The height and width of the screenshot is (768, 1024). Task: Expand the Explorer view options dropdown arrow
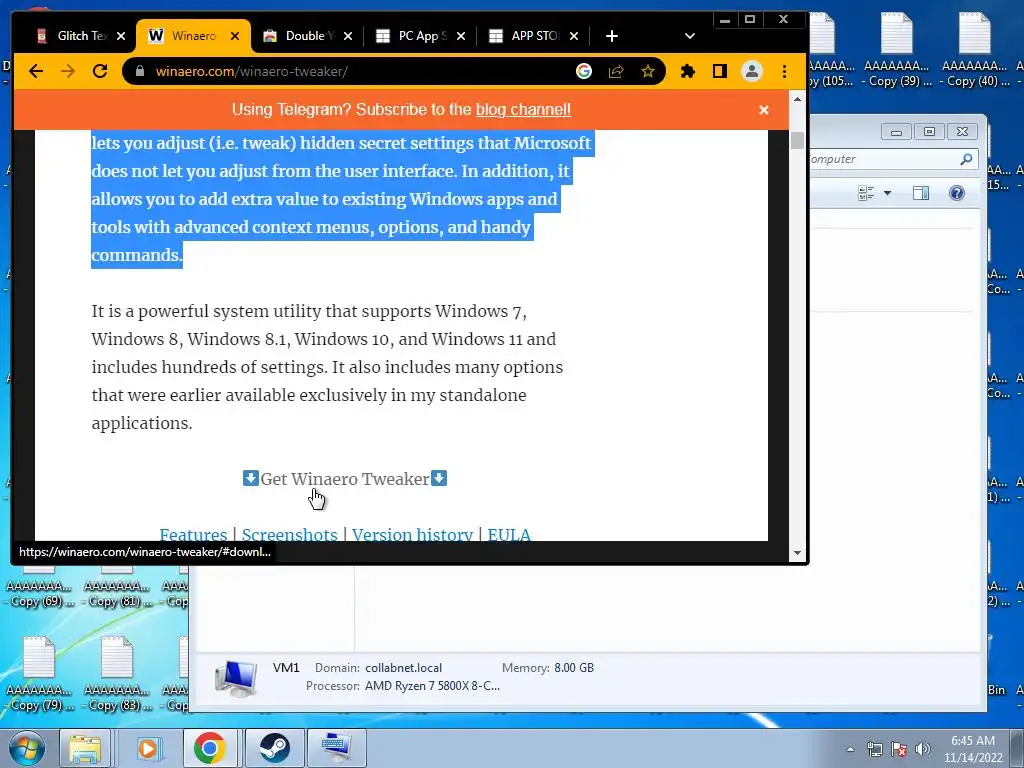(x=887, y=193)
